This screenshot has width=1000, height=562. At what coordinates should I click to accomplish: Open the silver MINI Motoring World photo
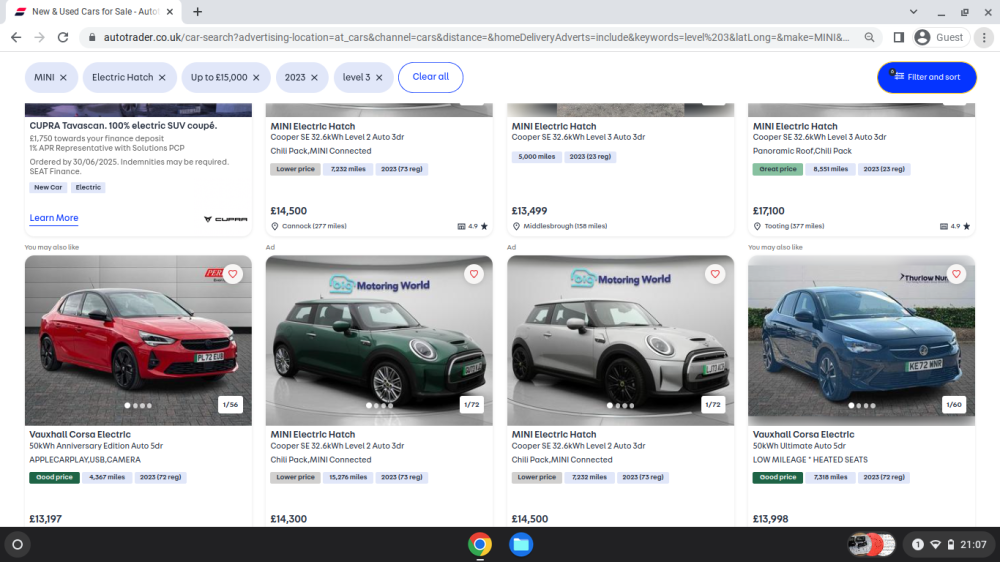coord(621,341)
